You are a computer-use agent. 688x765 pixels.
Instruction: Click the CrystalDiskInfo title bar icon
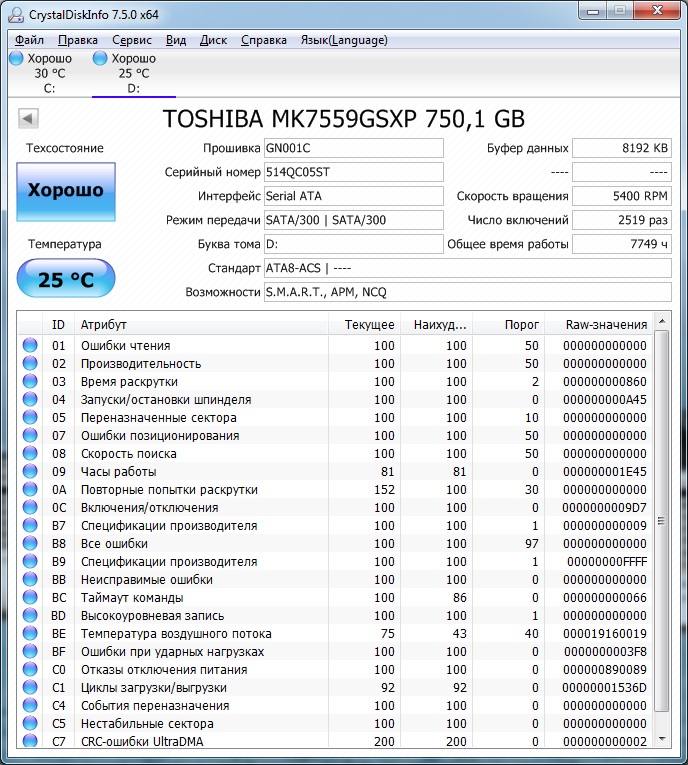click(x=16, y=15)
